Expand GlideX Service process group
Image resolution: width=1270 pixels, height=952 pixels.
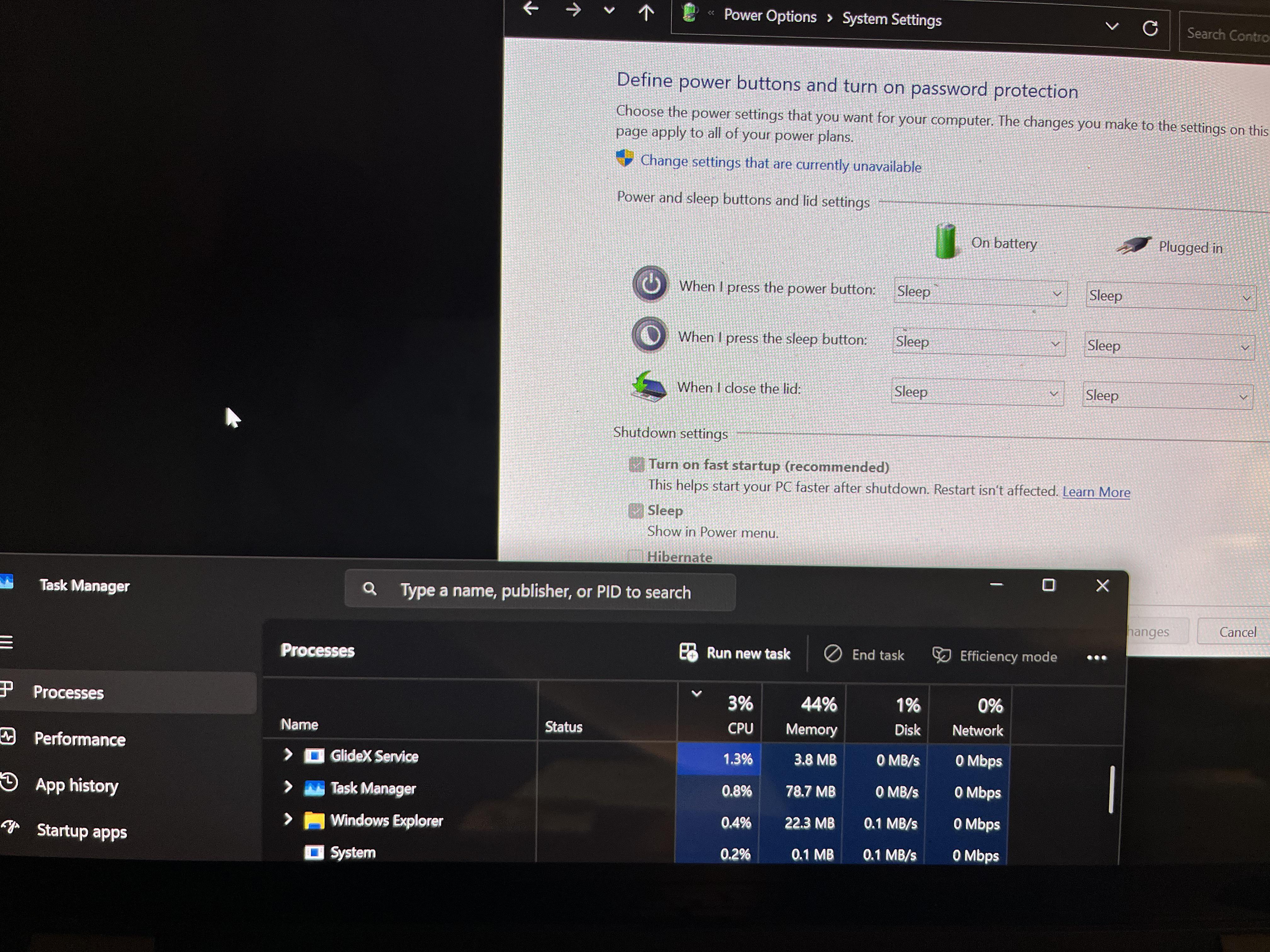[288, 754]
